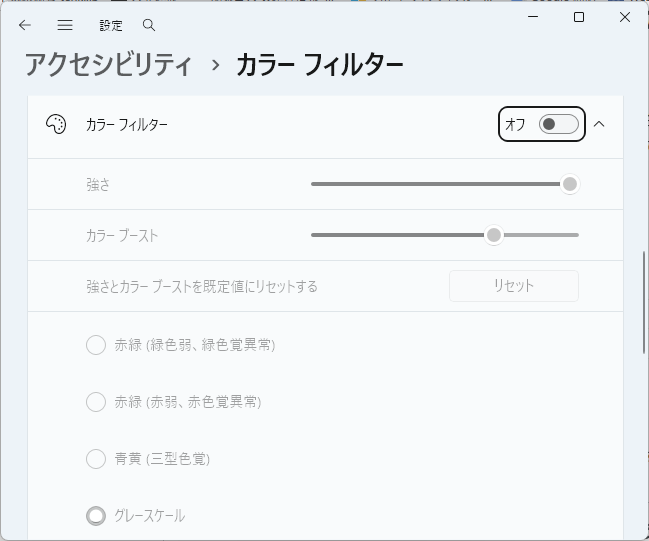This screenshot has width=649, height=541.
Task: Click the color palette icon
Action: point(56,124)
